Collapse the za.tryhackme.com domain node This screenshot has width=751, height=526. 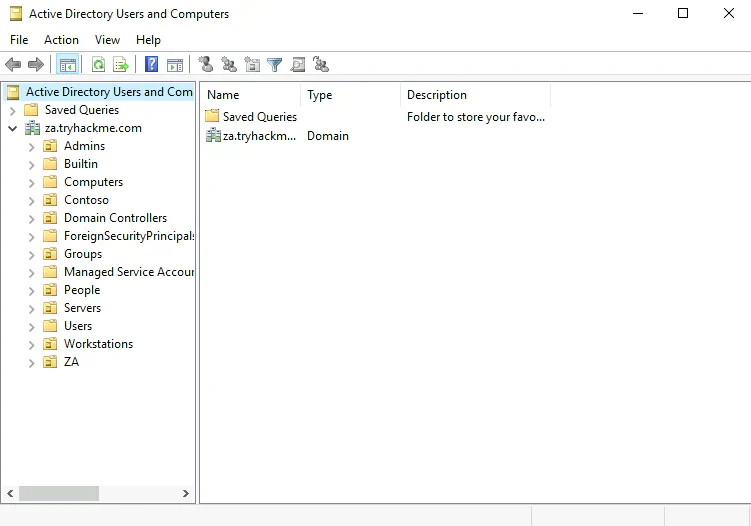[13, 128]
